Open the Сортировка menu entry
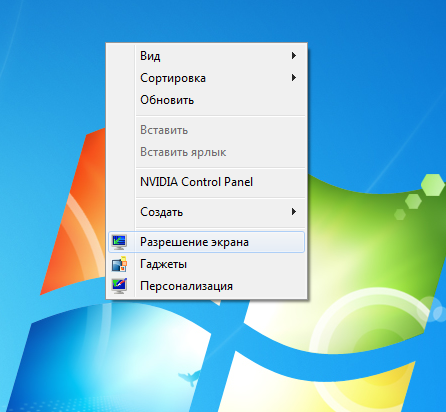The image size is (446, 412). click(x=206, y=78)
